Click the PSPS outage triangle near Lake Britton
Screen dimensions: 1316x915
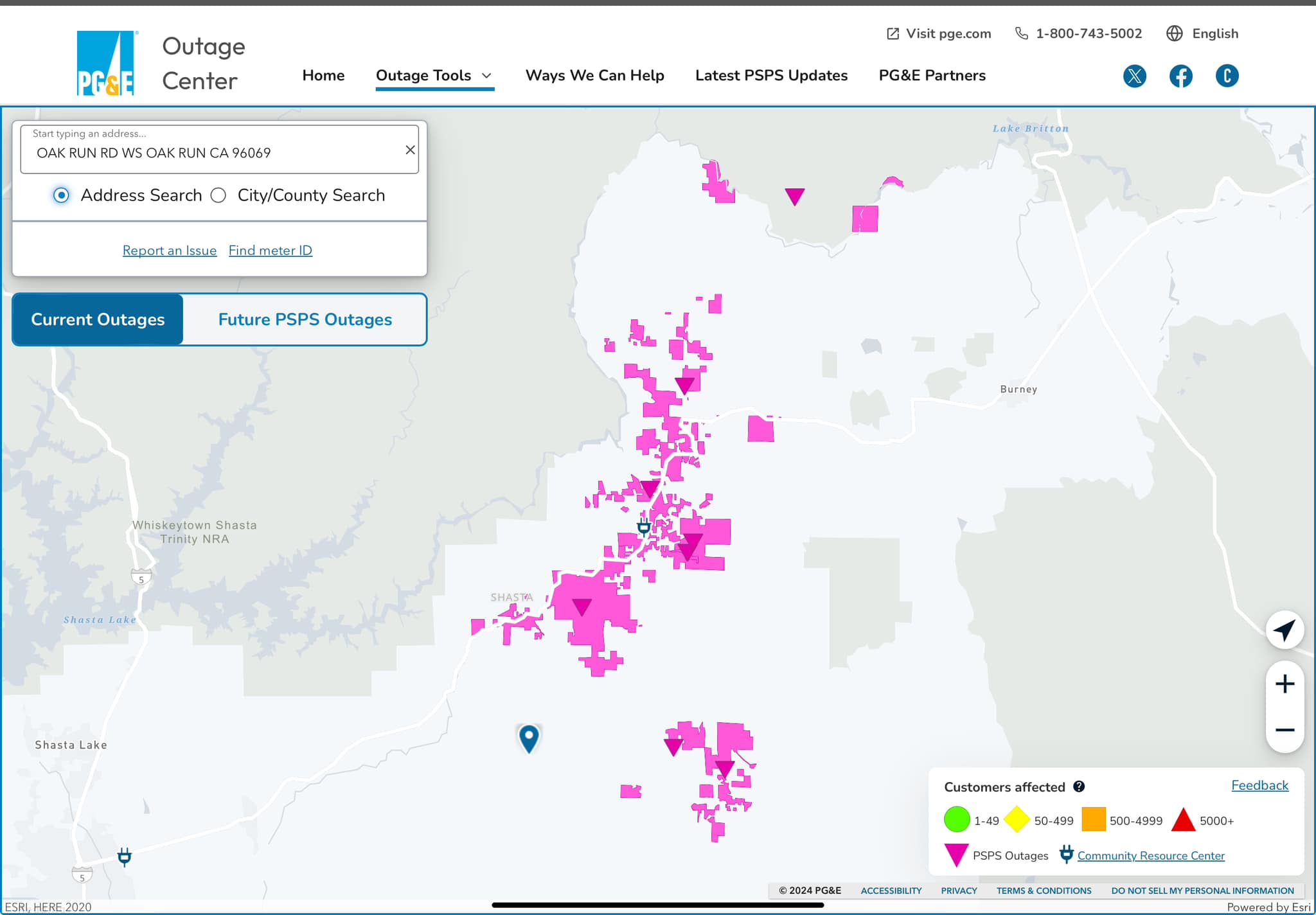pyautogui.click(x=795, y=196)
